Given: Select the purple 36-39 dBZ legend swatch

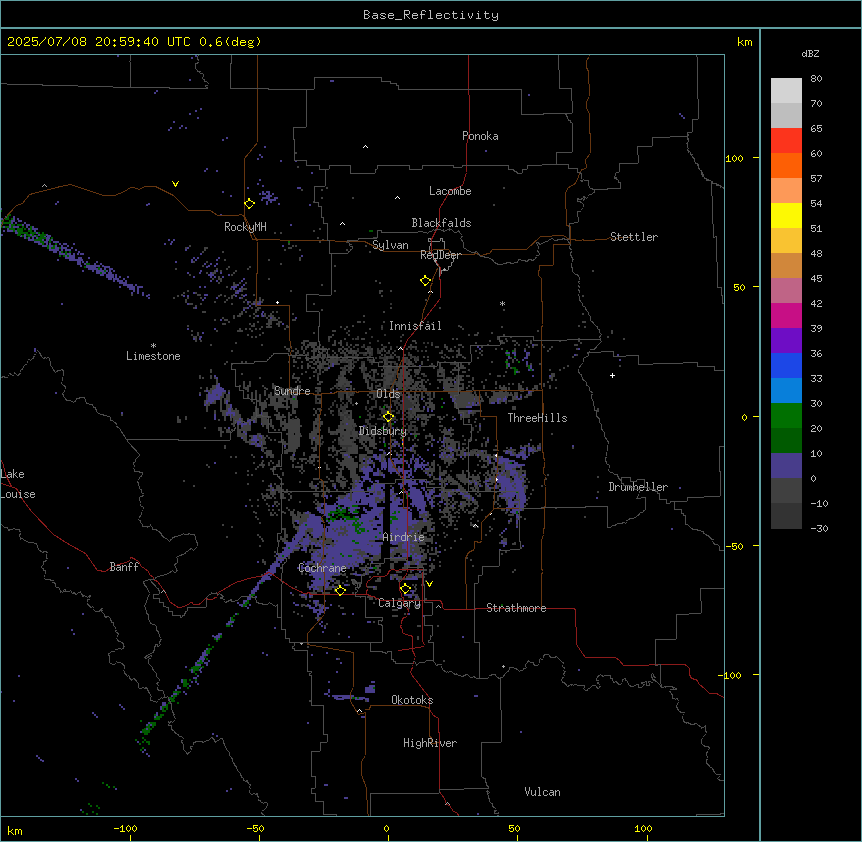Looking at the screenshot, I should pos(786,341).
